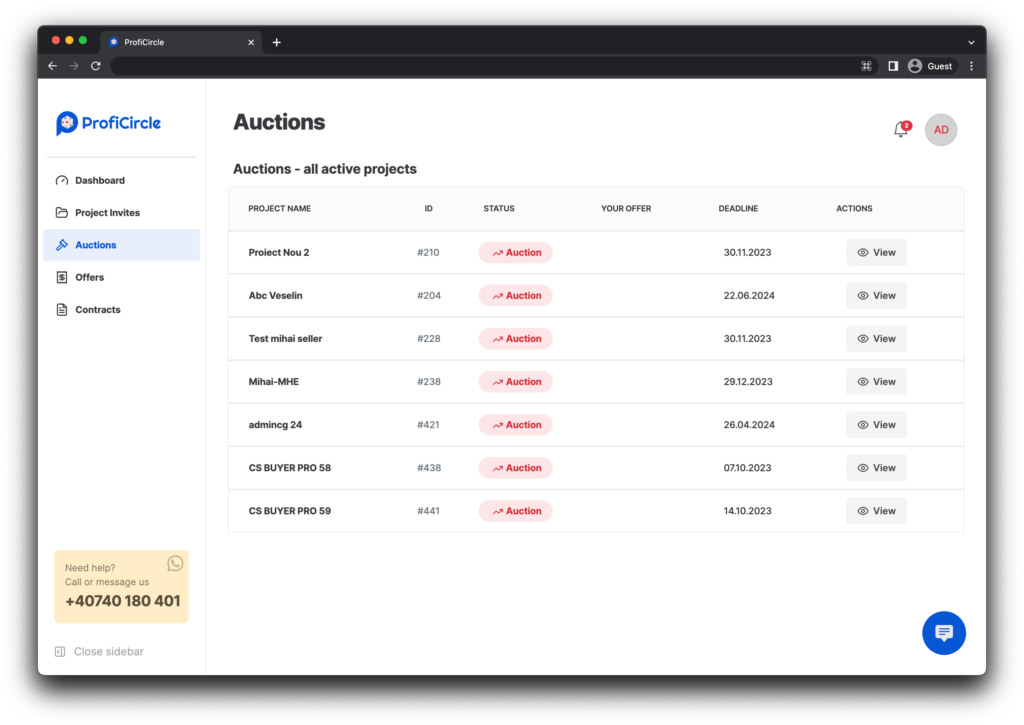Image resolution: width=1024 pixels, height=725 pixels.
Task: View the Mihai-MHE auction
Action: pyautogui.click(x=876, y=381)
